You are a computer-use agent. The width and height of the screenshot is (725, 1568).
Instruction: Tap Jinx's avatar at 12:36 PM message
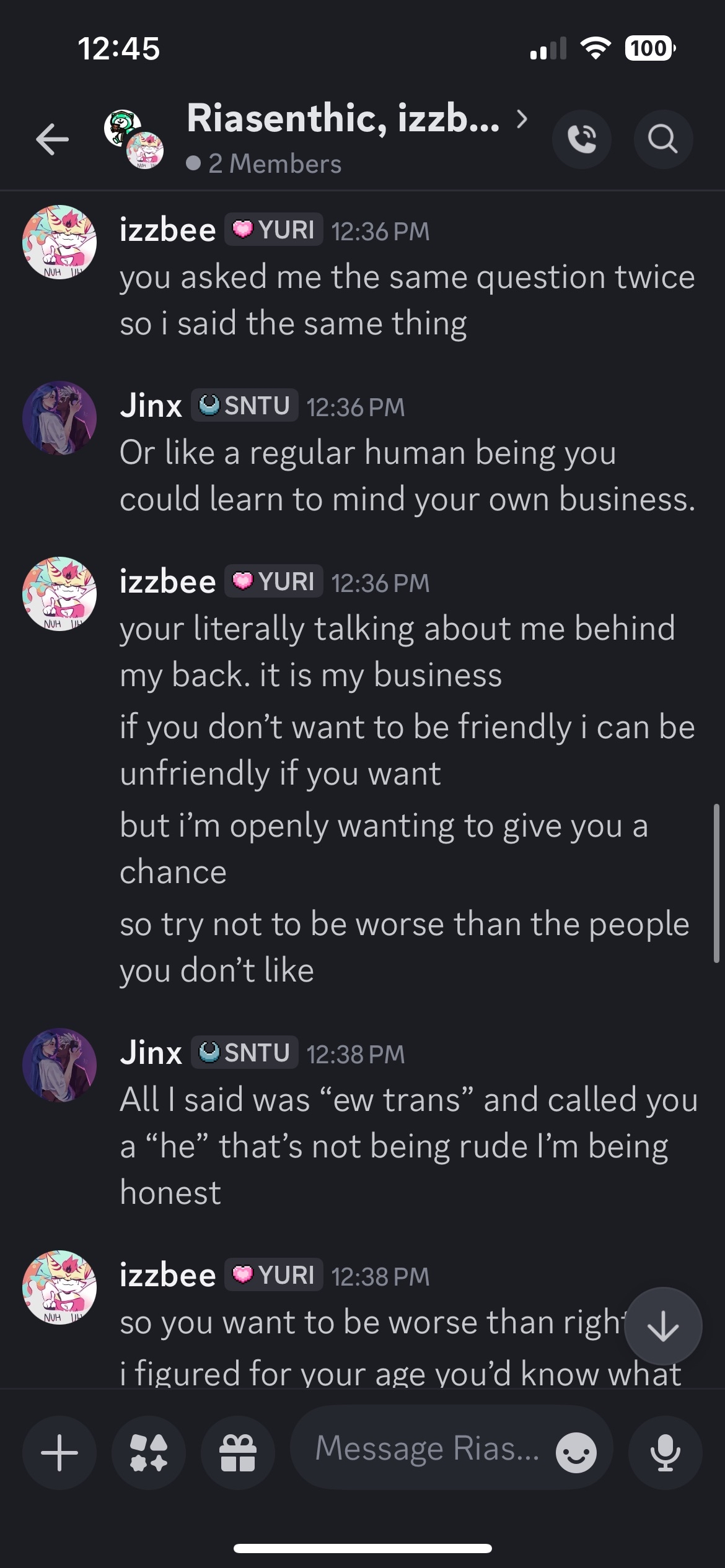click(59, 418)
